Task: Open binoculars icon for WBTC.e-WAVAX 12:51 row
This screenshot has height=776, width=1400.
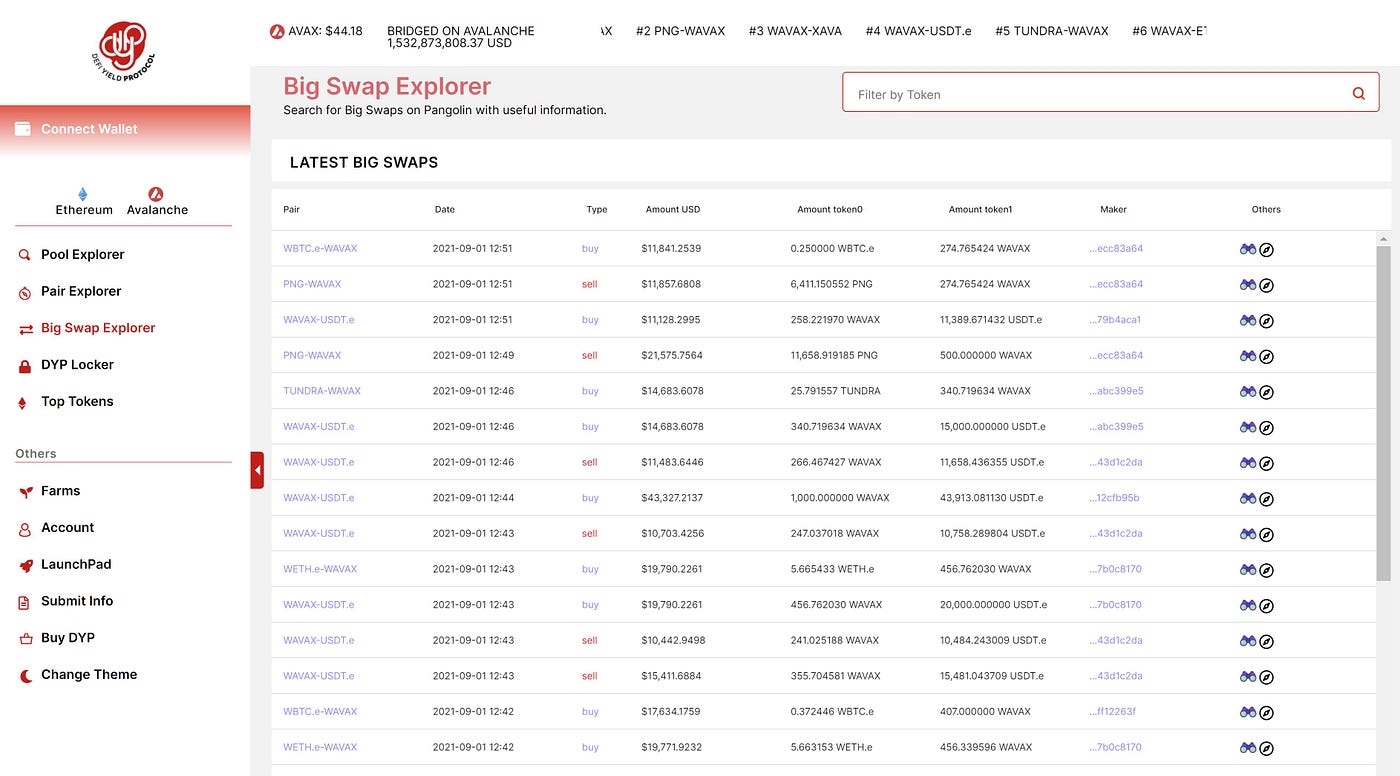Action: click(x=1248, y=249)
